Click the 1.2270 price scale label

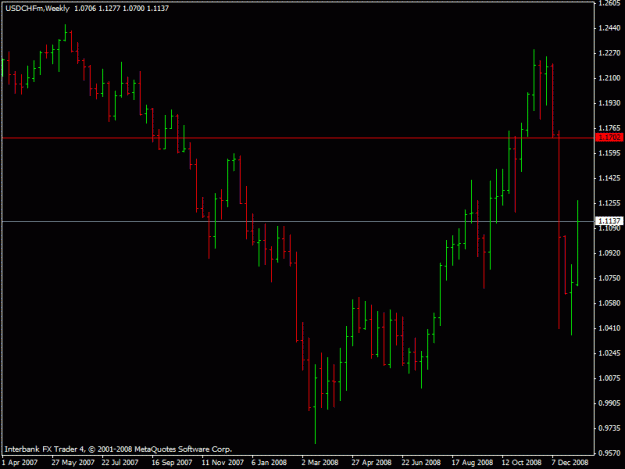tap(609, 53)
